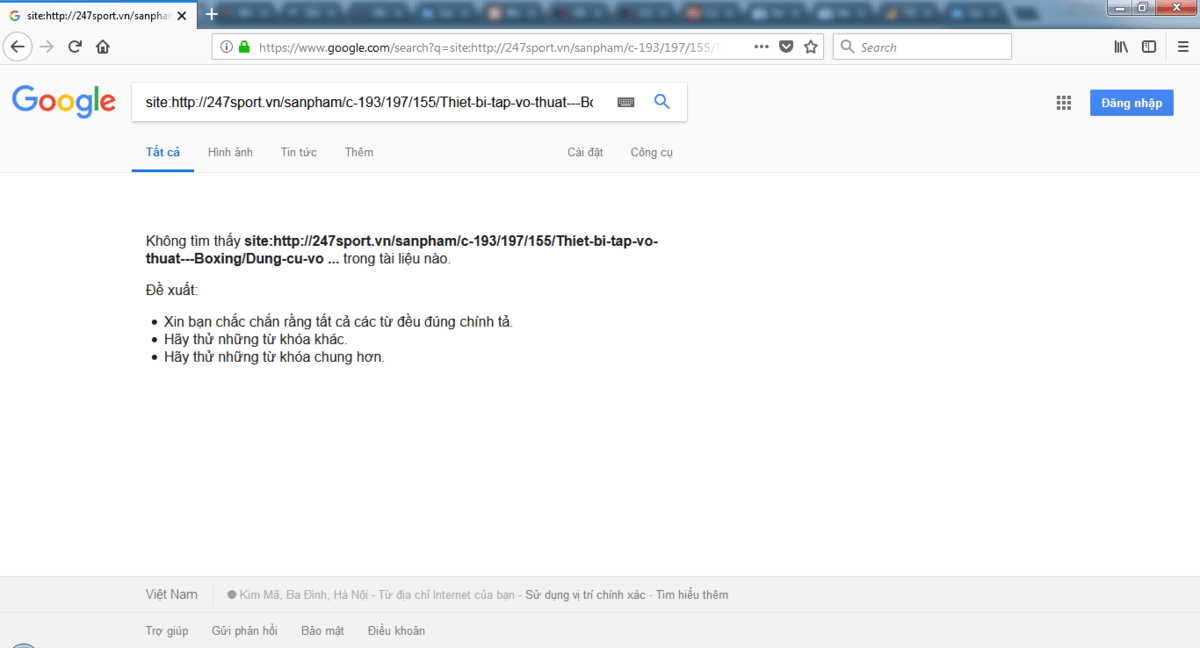Click the Google logo
This screenshot has height=648, width=1200.
tap(64, 101)
